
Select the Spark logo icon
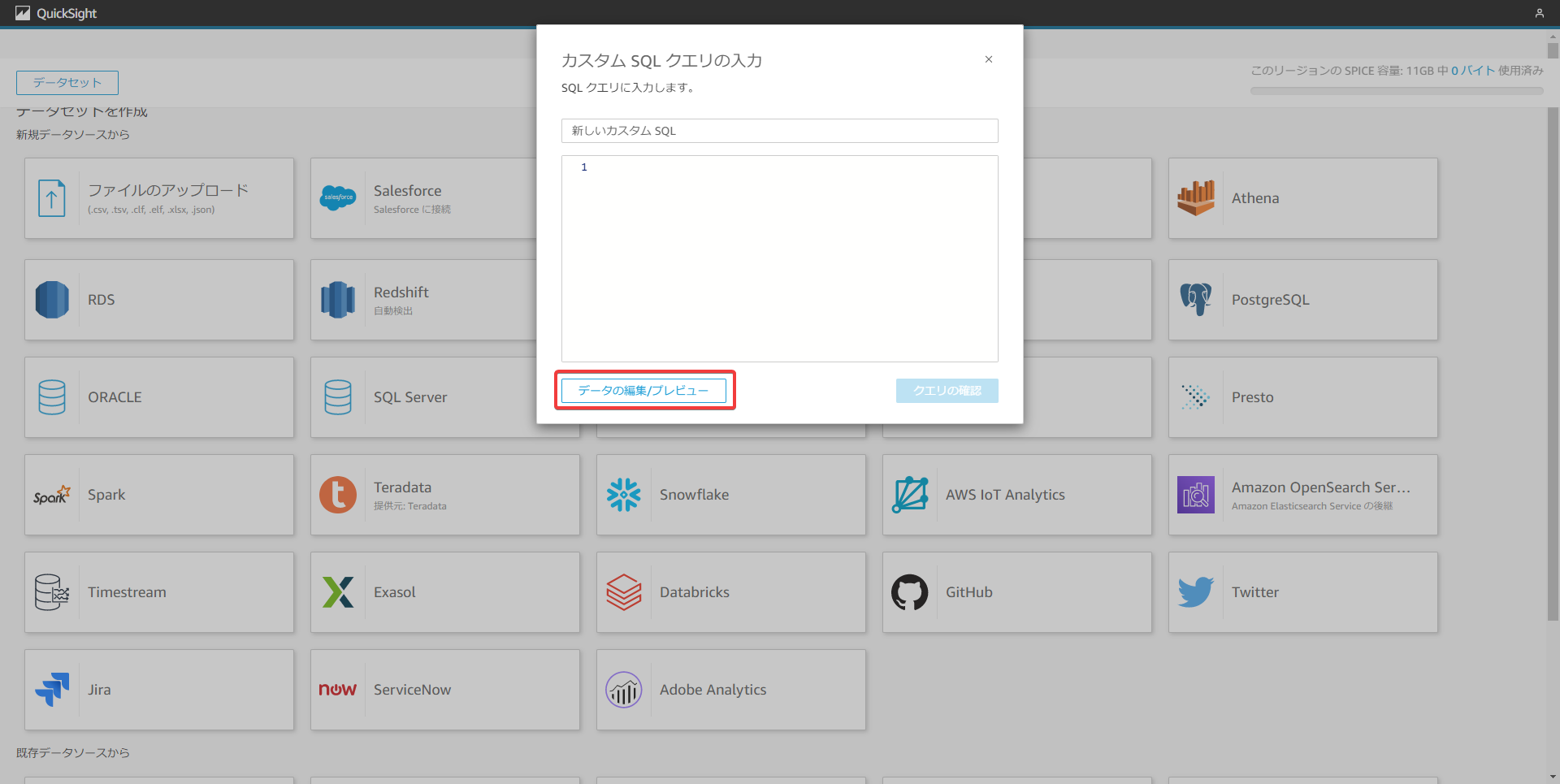click(x=52, y=495)
